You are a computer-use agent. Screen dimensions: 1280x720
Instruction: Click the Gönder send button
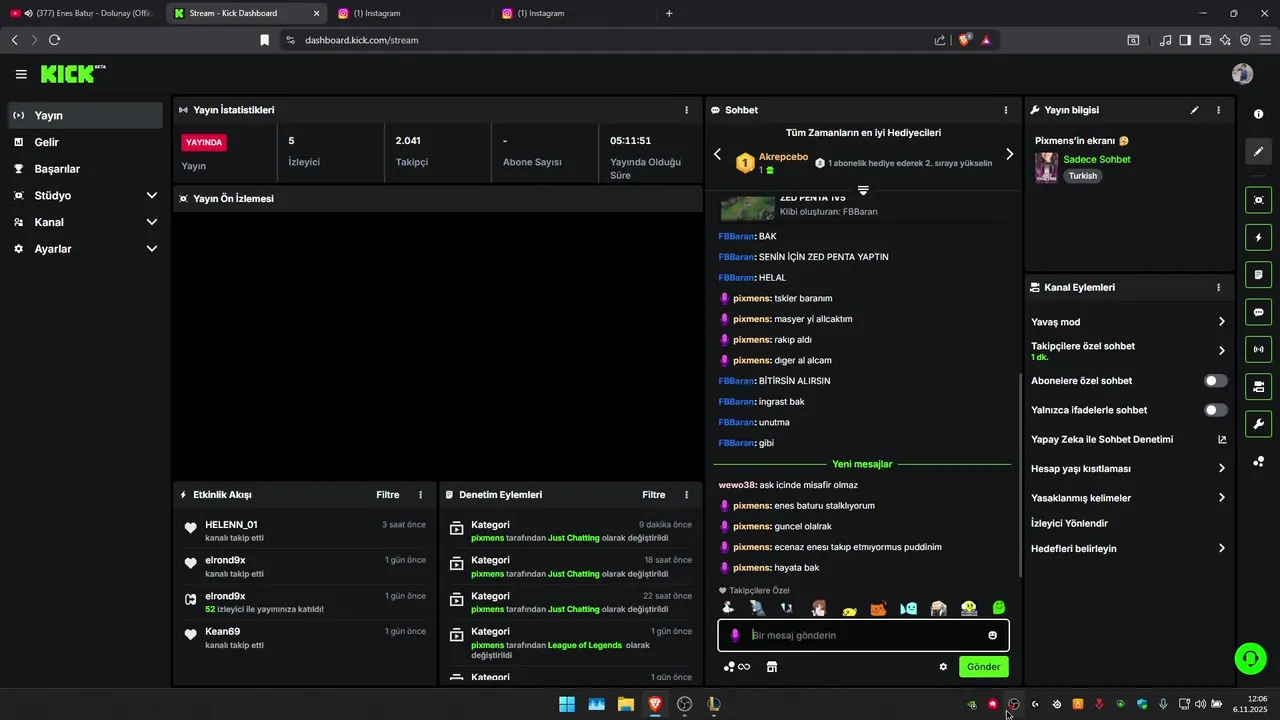click(x=983, y=667)
